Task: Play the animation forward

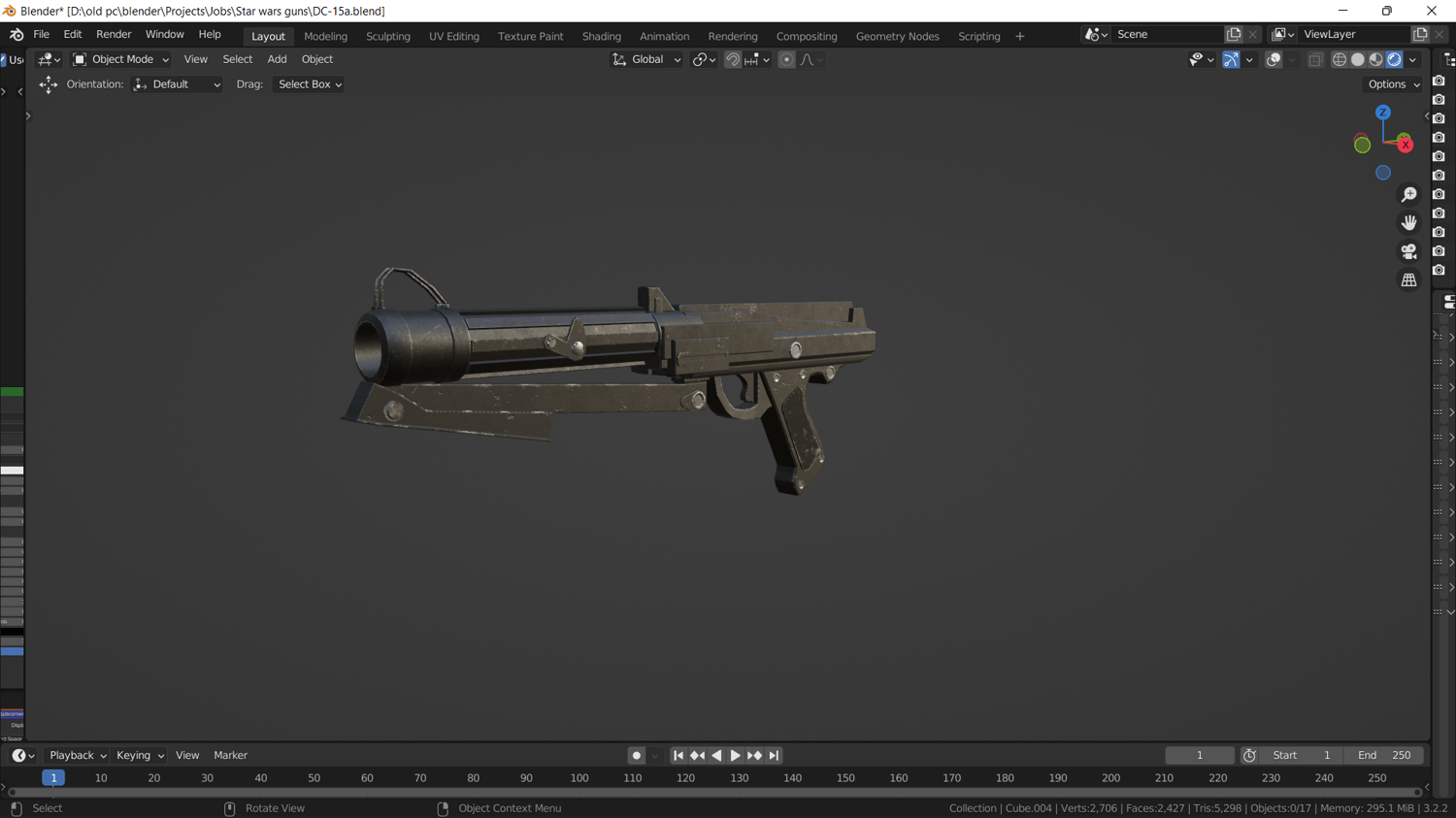Action: tap(735, 755)
